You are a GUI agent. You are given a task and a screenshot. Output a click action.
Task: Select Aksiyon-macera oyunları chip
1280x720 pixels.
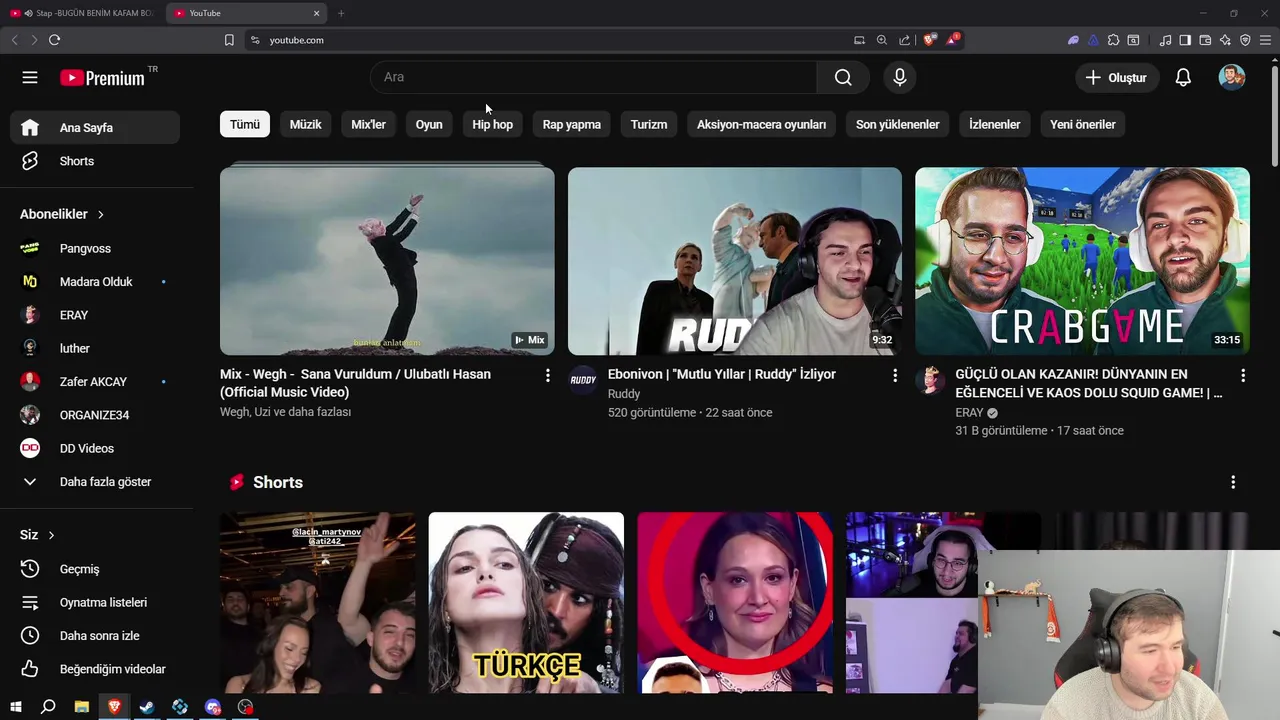[x=761, y=124]
